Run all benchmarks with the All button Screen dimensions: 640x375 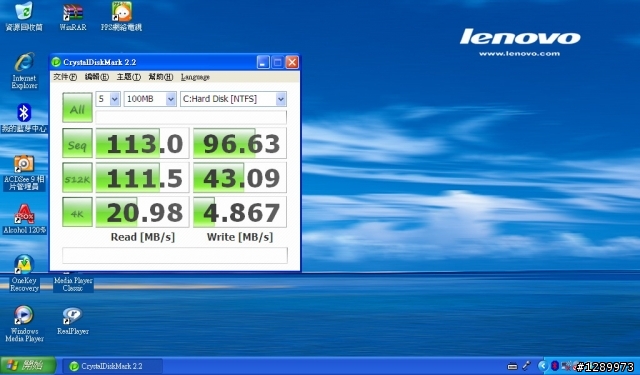tap(77, 108)
